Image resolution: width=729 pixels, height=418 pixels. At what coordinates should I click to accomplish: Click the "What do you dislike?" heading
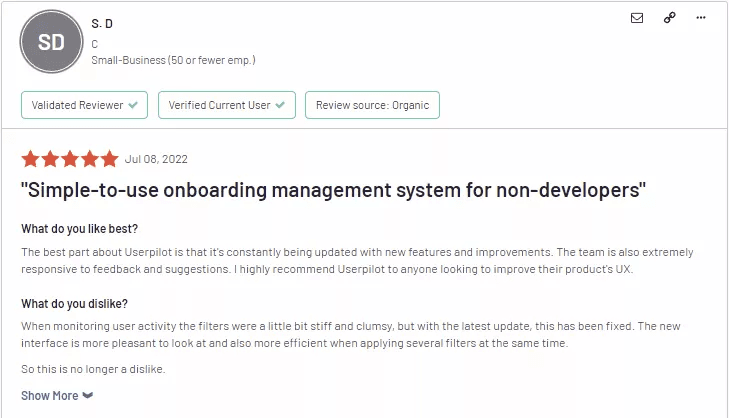(x=74, y=304)
